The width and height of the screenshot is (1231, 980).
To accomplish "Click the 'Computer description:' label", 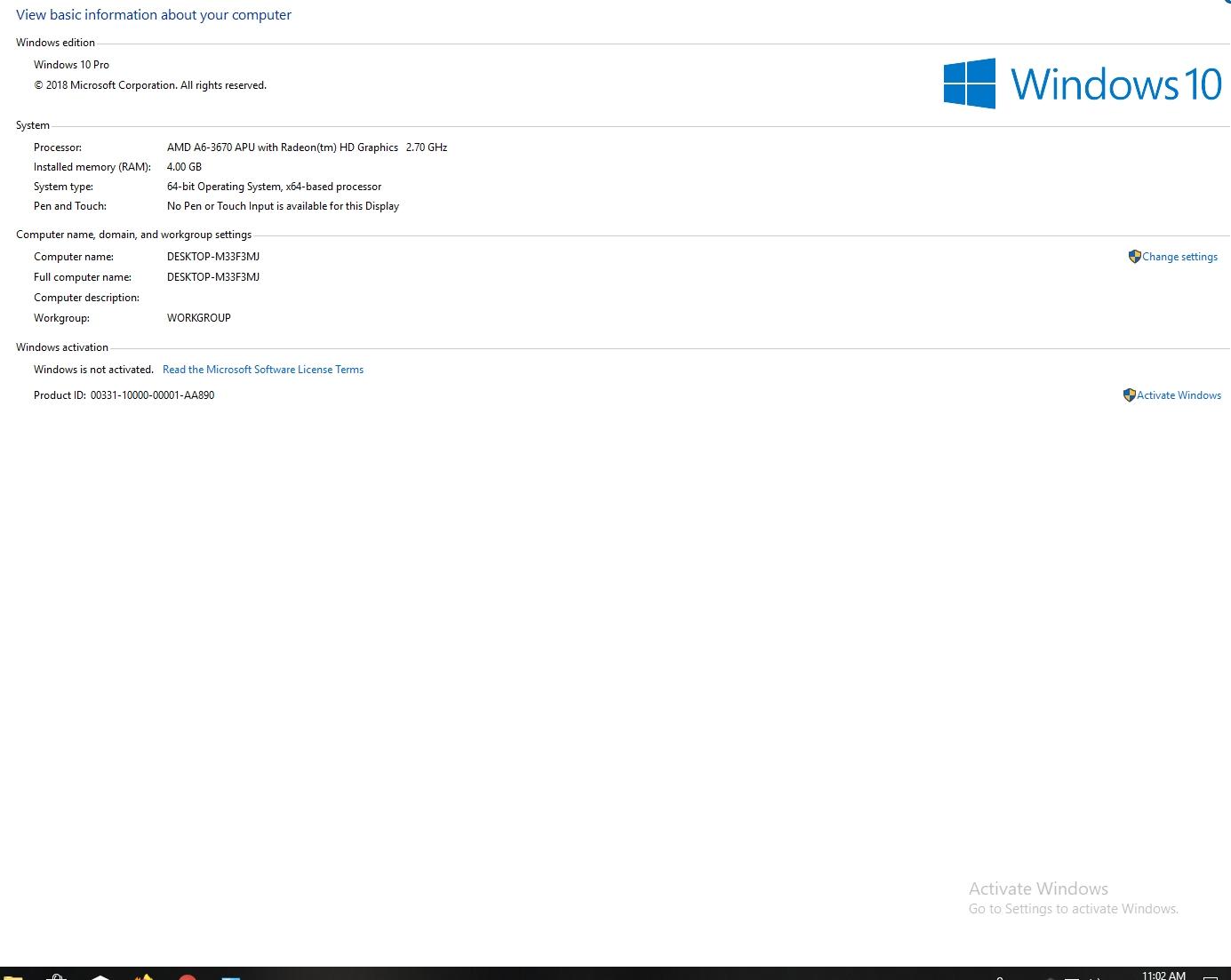I will [86, 298].
